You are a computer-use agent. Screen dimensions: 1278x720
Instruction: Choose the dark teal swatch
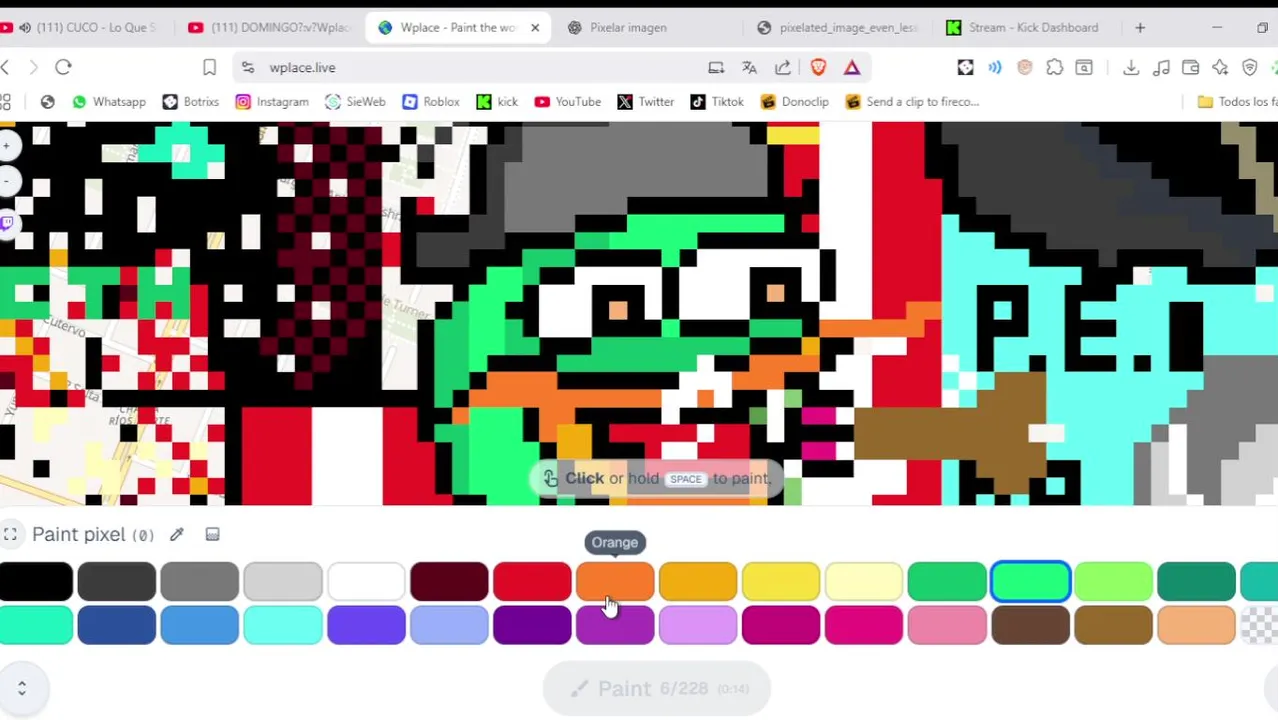tap(1196, 581)
